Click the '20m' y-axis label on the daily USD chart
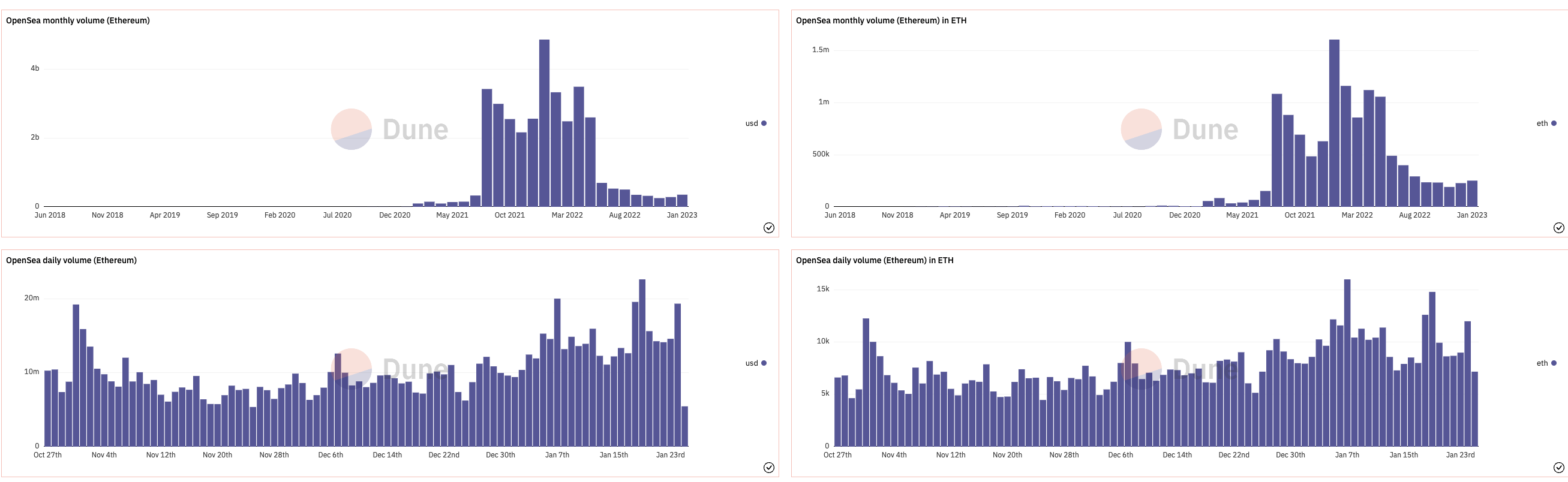This screenshot has height=482, width=1568. tap(32, 298)
